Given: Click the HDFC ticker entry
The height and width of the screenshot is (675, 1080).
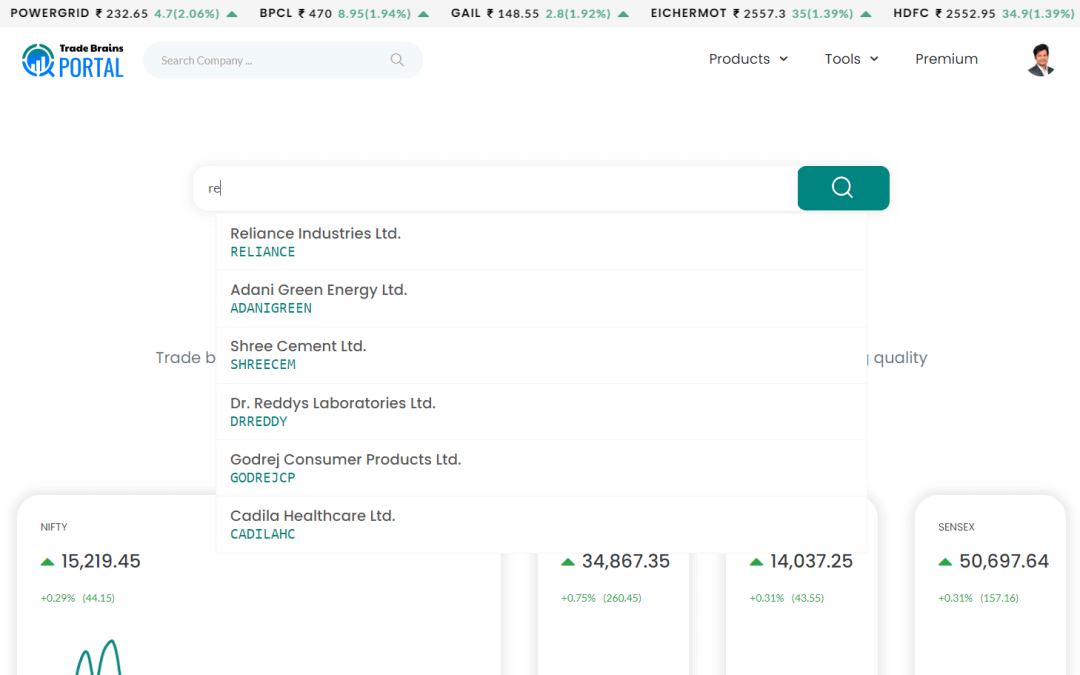Looking at the screenshot, I should tap(984, 14).
